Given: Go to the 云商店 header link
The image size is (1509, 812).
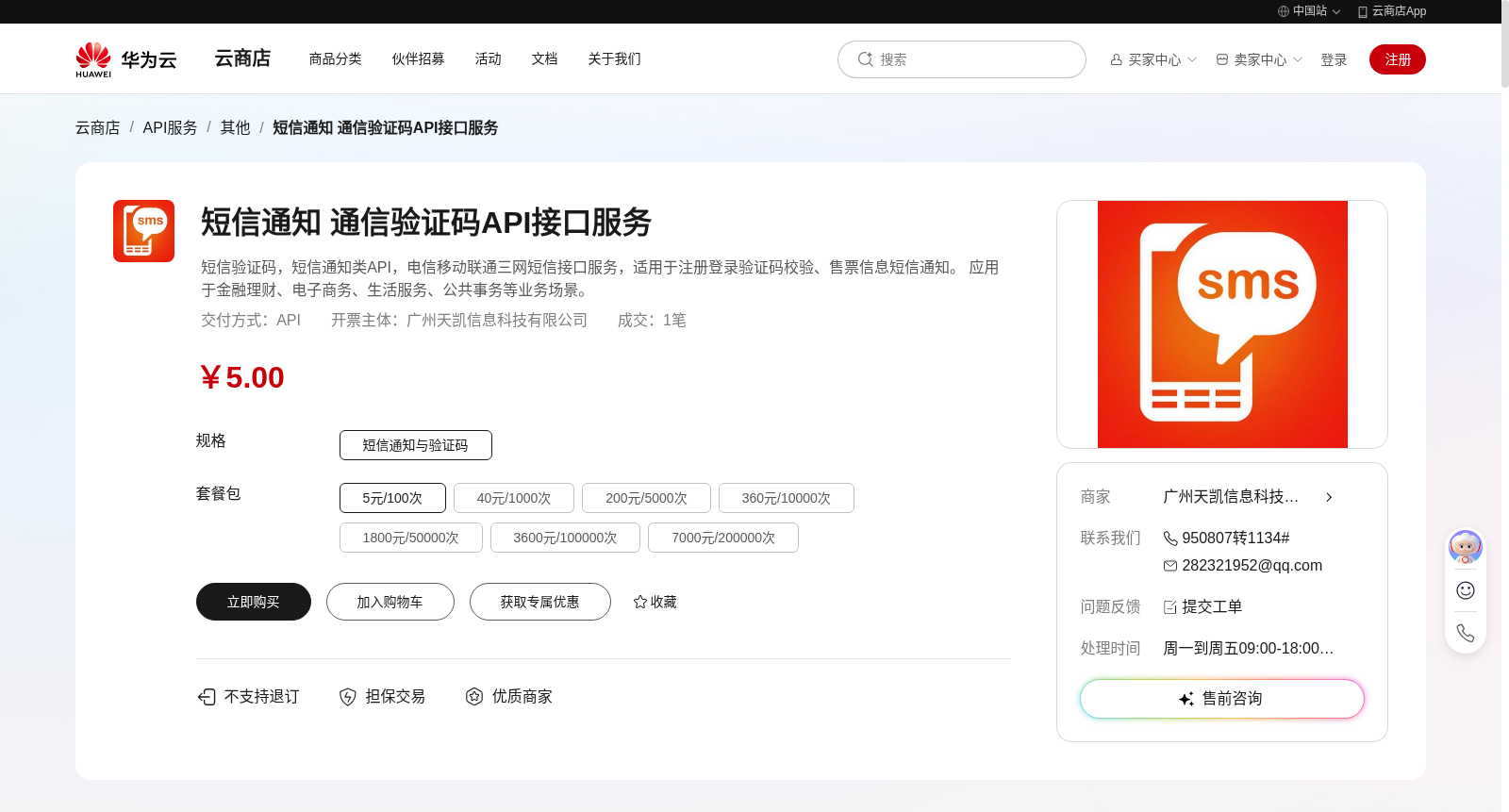Looking at the screenshot, I should pyautogui.click(x=242, y=58).
